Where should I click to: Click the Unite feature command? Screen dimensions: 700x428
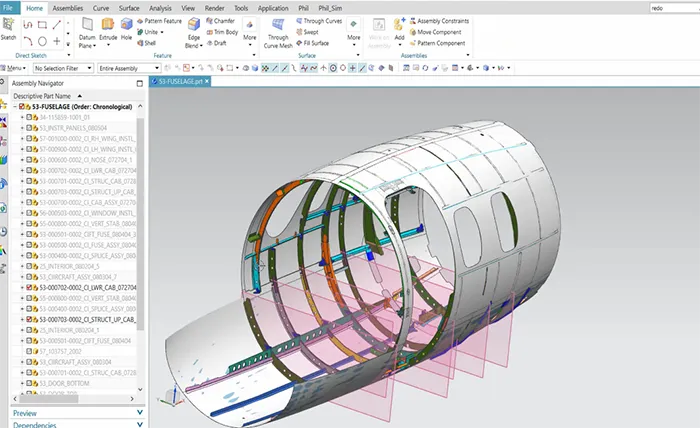(147, 32)
